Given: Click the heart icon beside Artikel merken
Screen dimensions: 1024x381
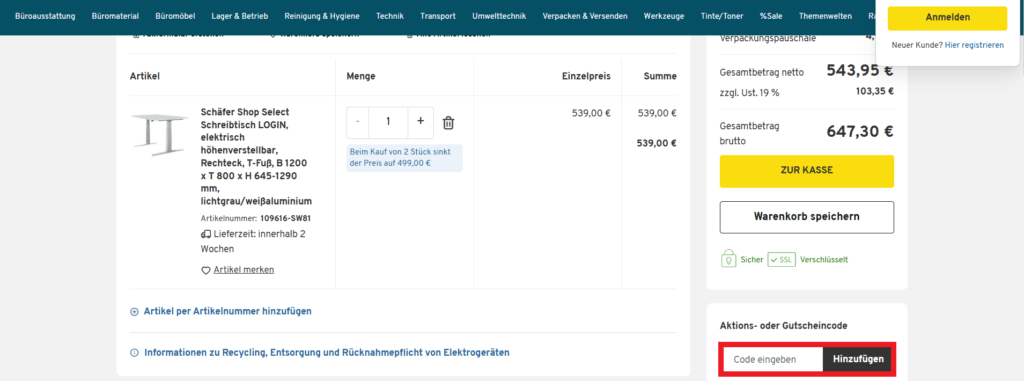Looking at the screenshot, I should click(205, 270).
